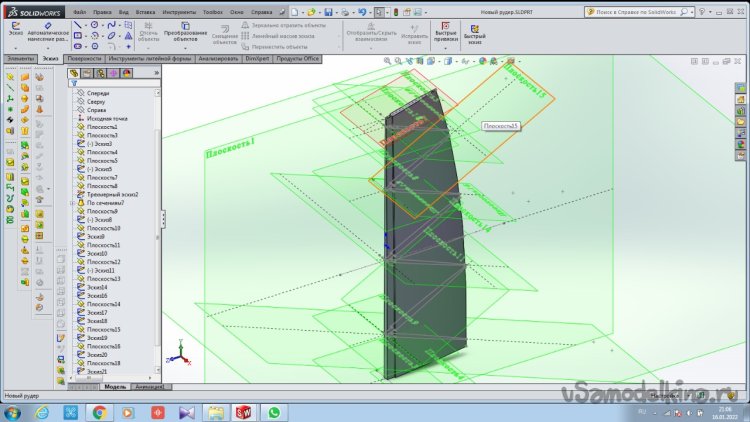
Task: Click the Эскиз sketch tool icon
Action: (16, 25)
